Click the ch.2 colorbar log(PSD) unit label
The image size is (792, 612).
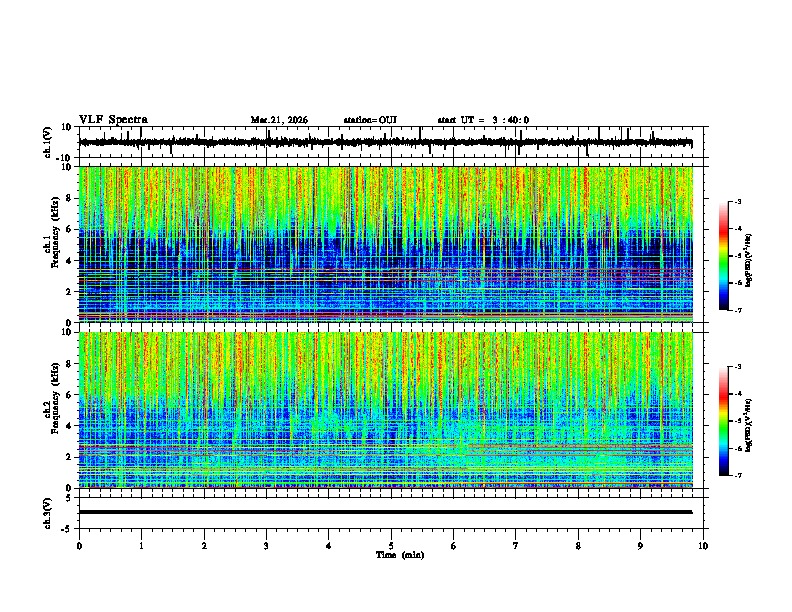click(748, 426)
